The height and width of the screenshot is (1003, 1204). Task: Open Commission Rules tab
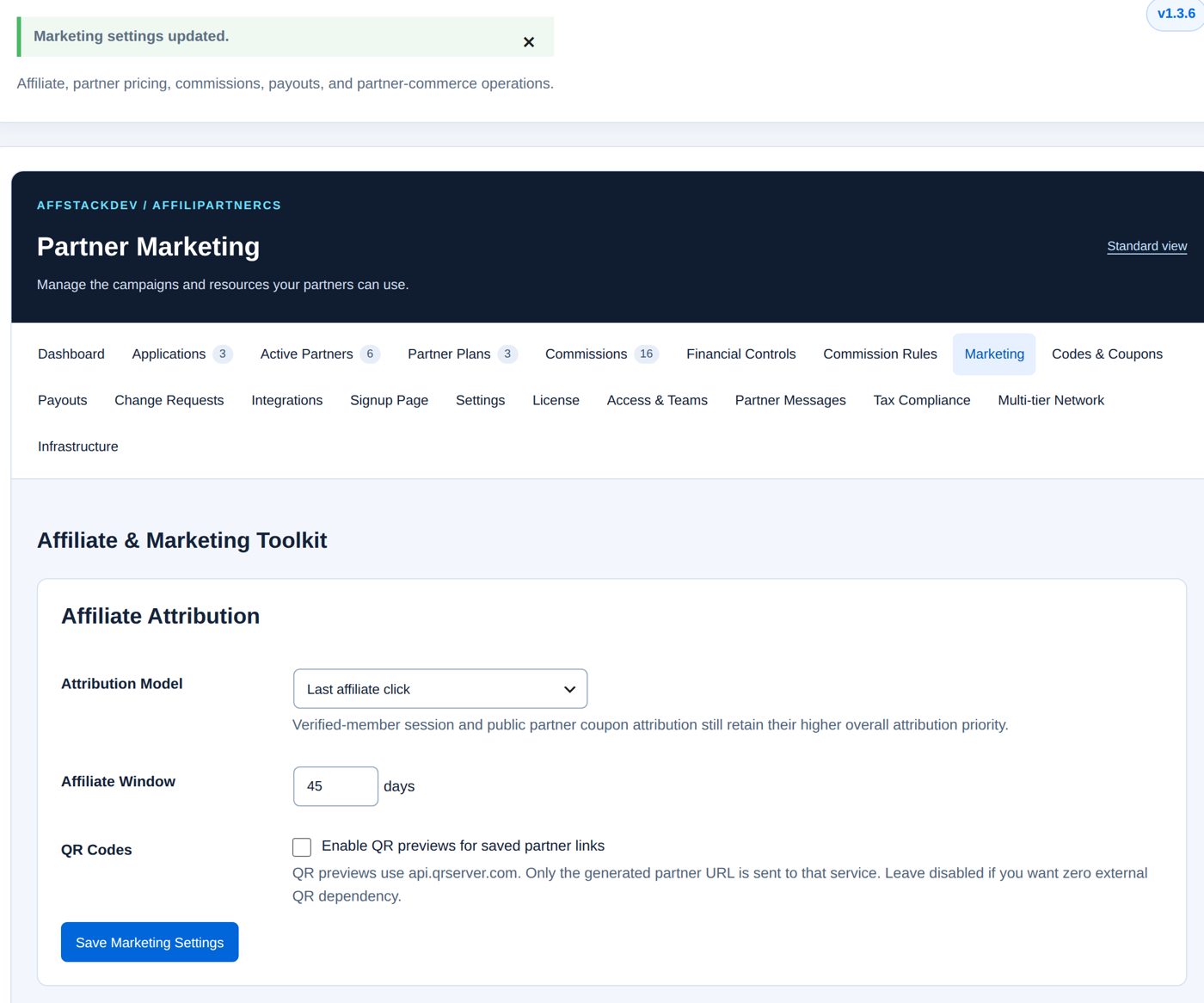[880, 354]
